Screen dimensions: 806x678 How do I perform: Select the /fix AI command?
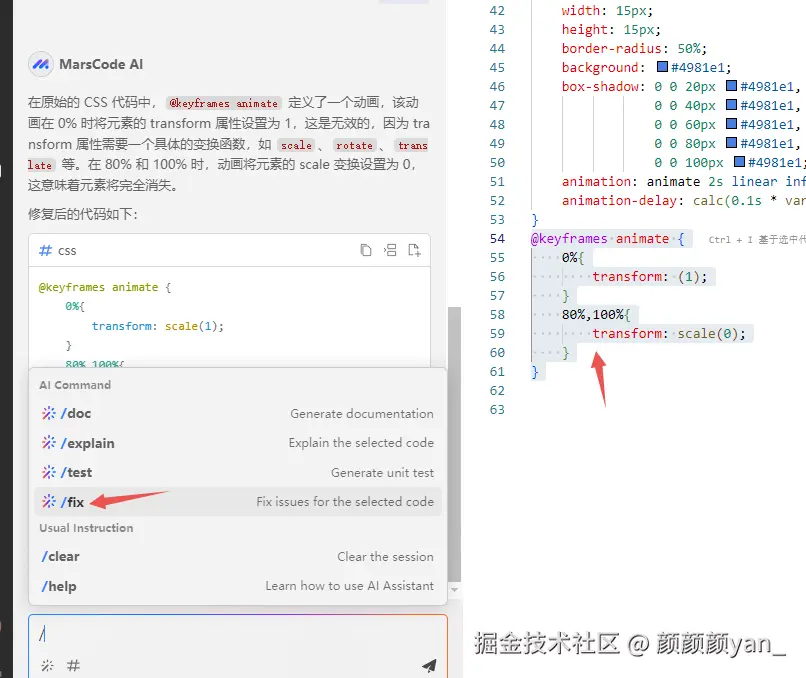[237, 502]
